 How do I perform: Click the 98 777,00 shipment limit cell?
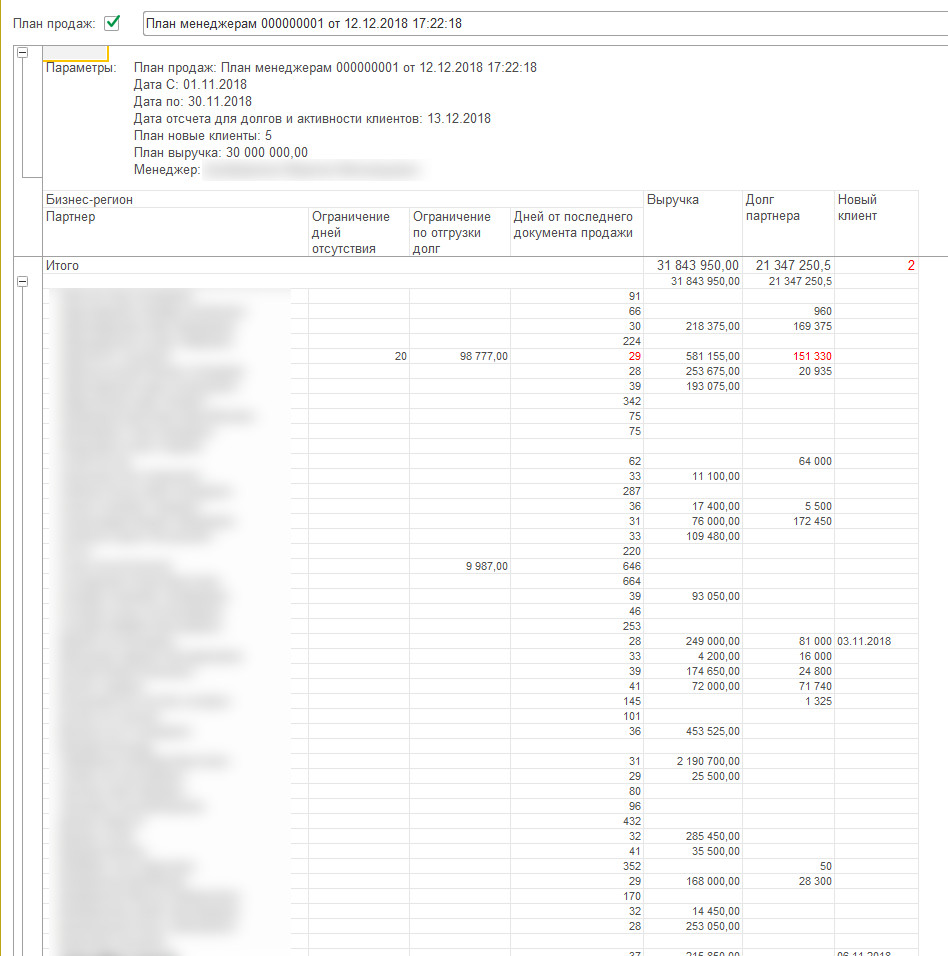[x=483, y=356]
